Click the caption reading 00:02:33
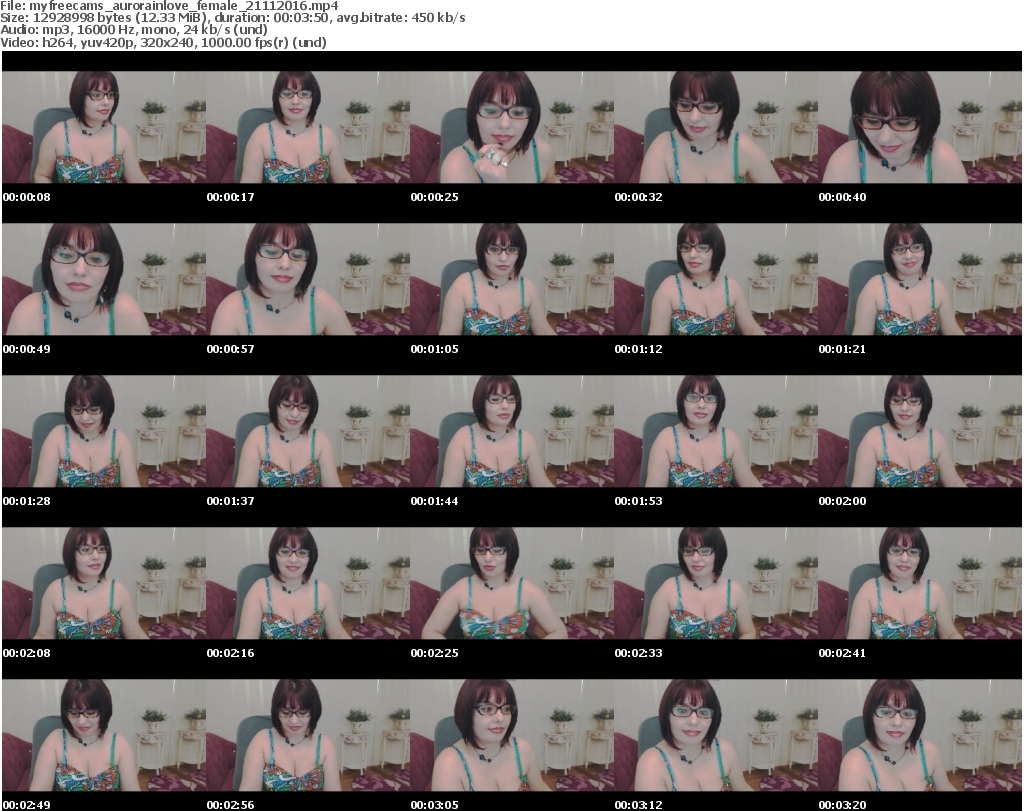The height and width of the screenshot is (811, 1024). (x=638, y=653)
